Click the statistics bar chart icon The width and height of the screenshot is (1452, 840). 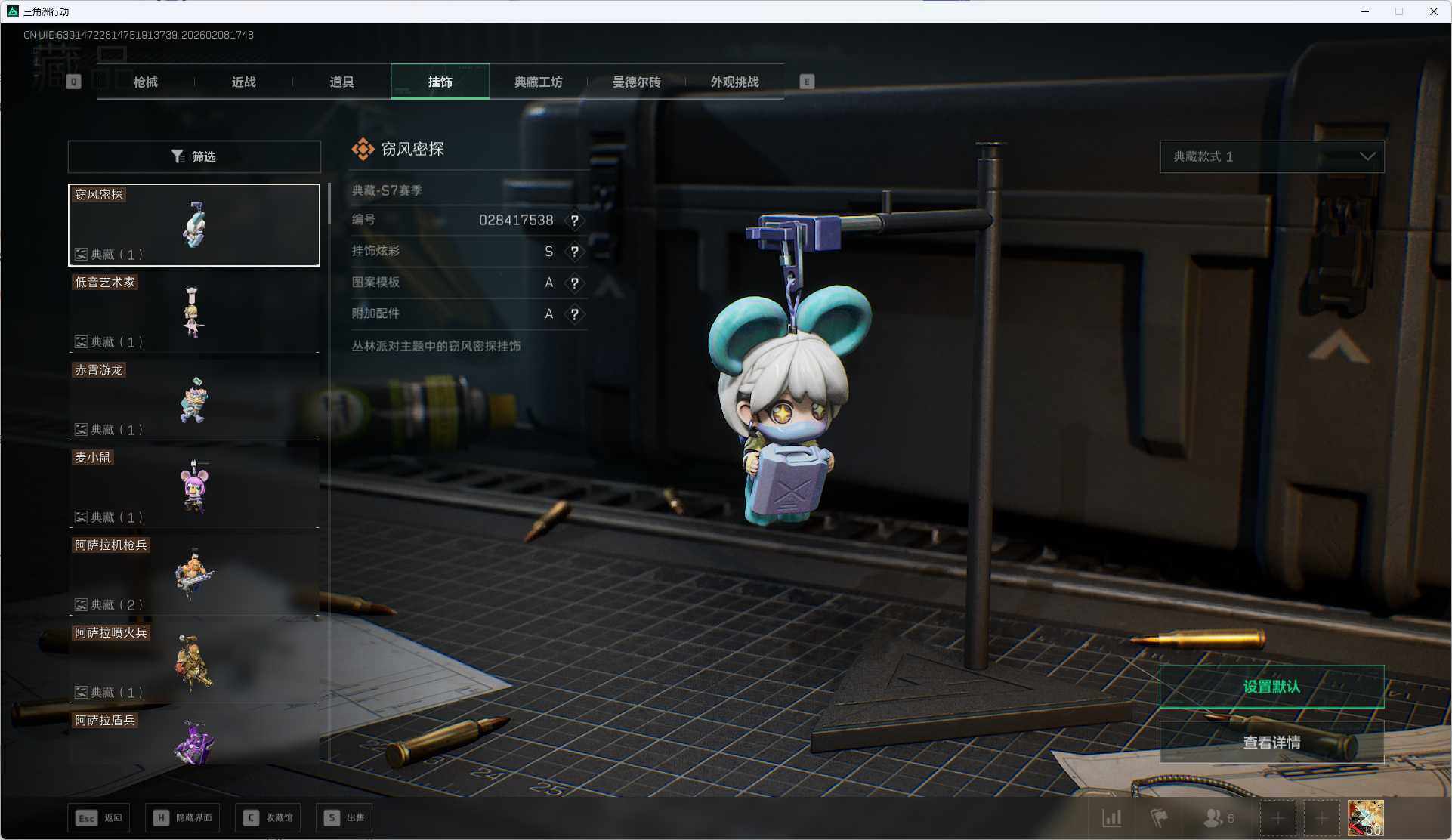1111,818
